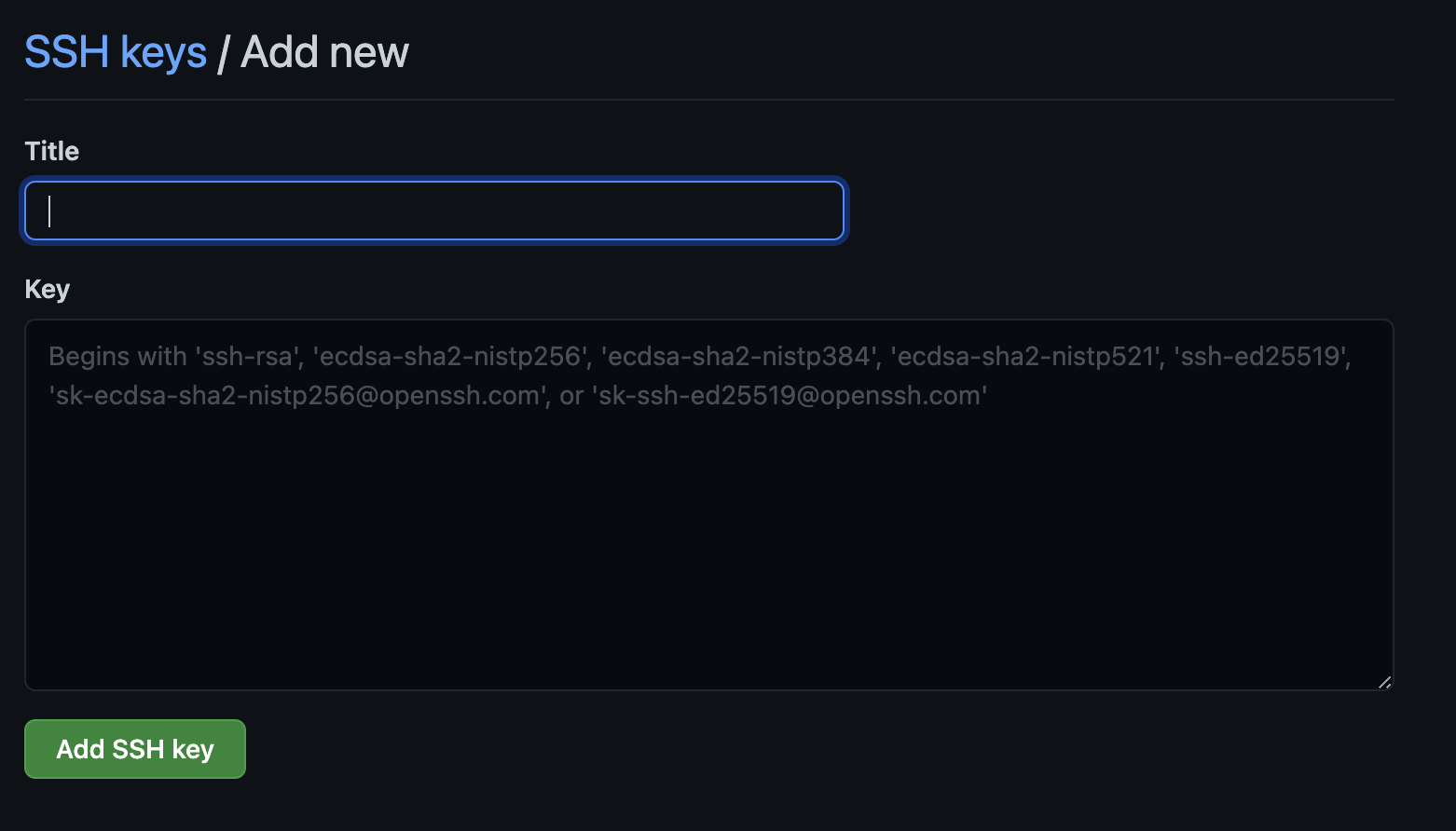1456x831 pixels.
Task: Place cursor in the empty Title box
Action: [x=434, y=211]
